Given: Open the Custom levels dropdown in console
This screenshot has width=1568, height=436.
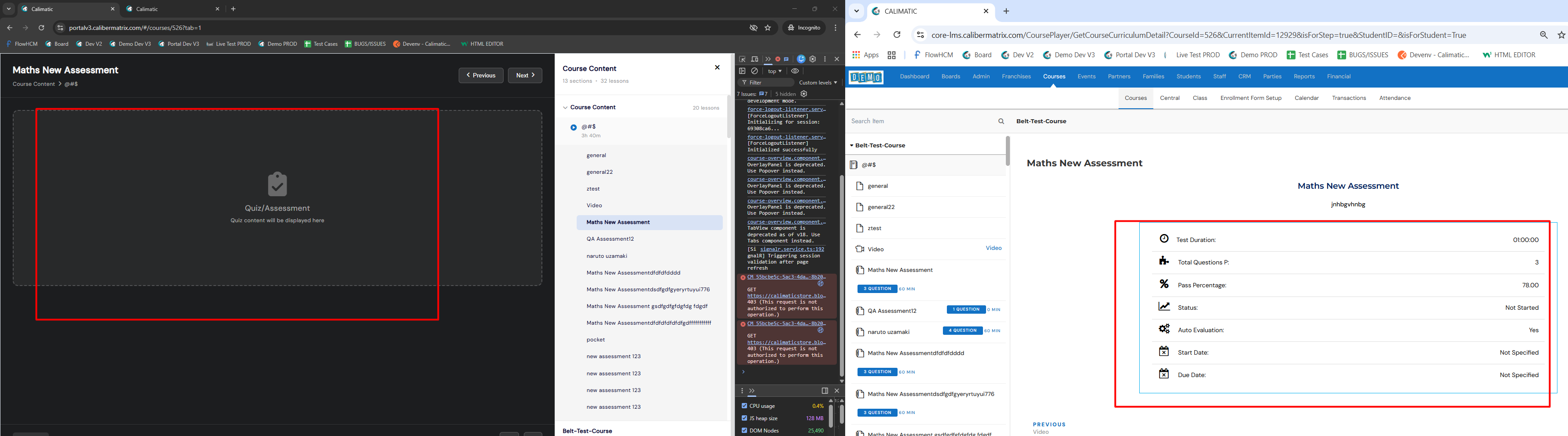Looking at the screenshot, I should (817, 83).
